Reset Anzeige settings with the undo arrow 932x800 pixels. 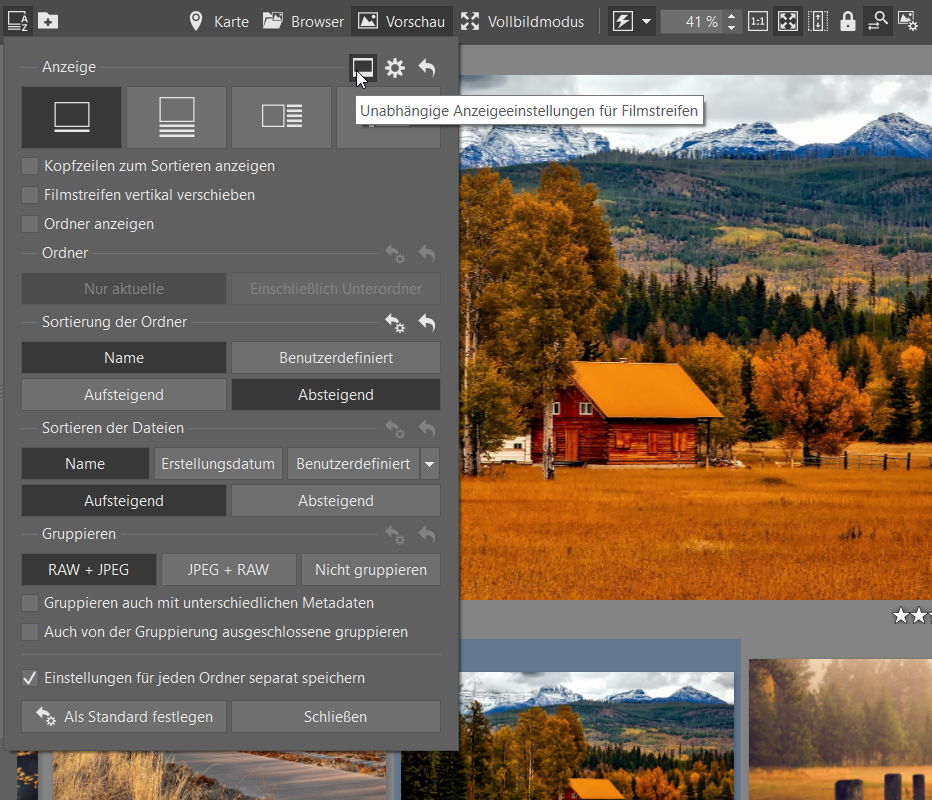tap(427, 68)
